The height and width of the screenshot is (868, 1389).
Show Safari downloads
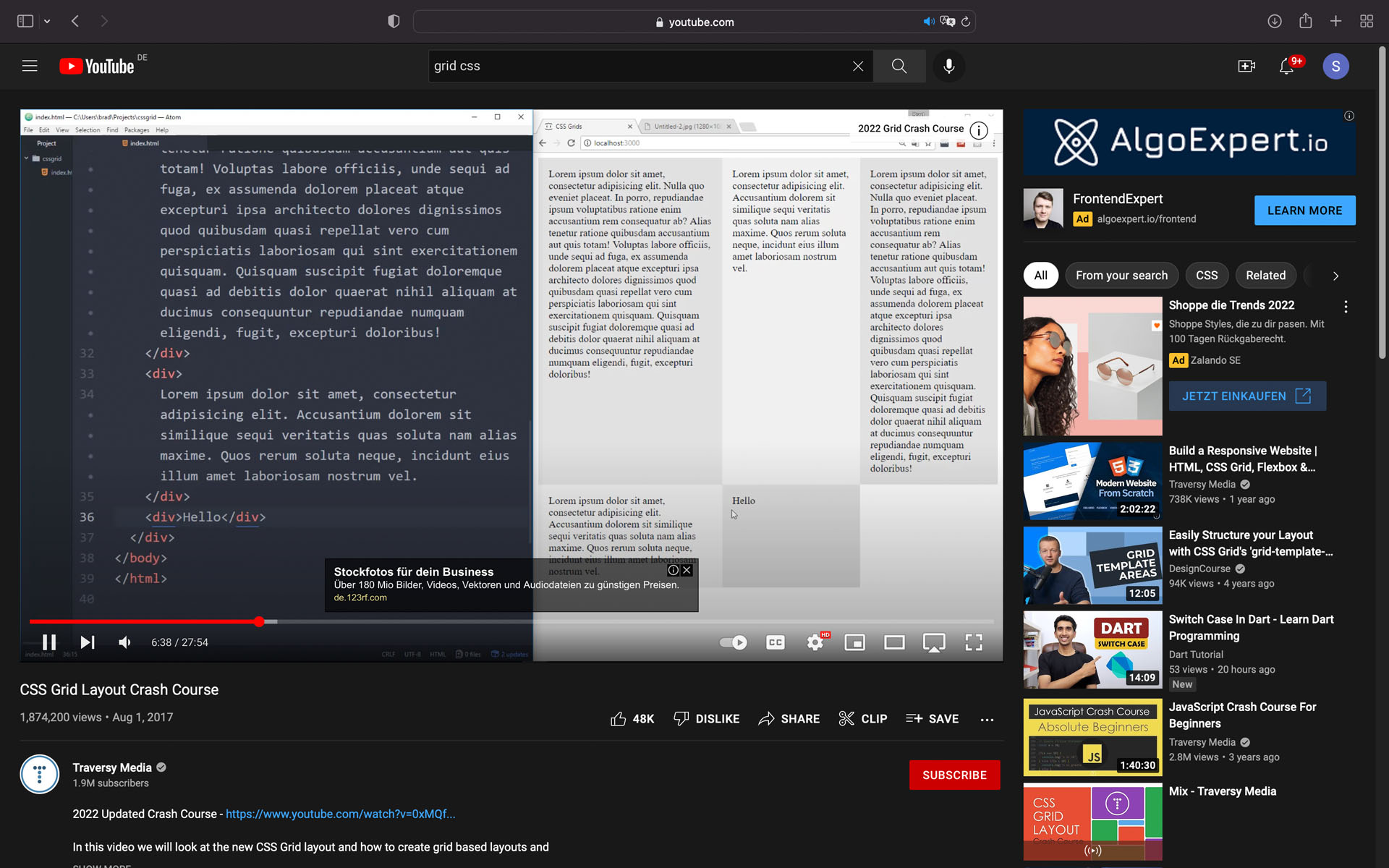coord(1275,21)
